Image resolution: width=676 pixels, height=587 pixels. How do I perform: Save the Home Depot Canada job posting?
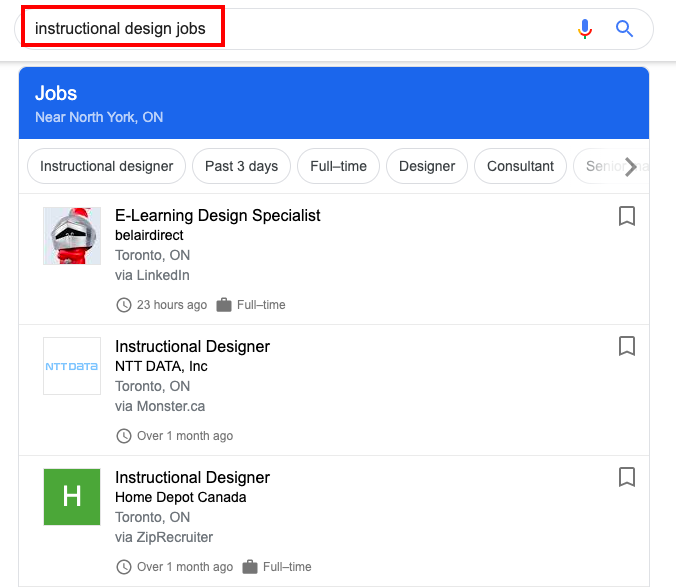pyautogui.click(x=627, y=477)
